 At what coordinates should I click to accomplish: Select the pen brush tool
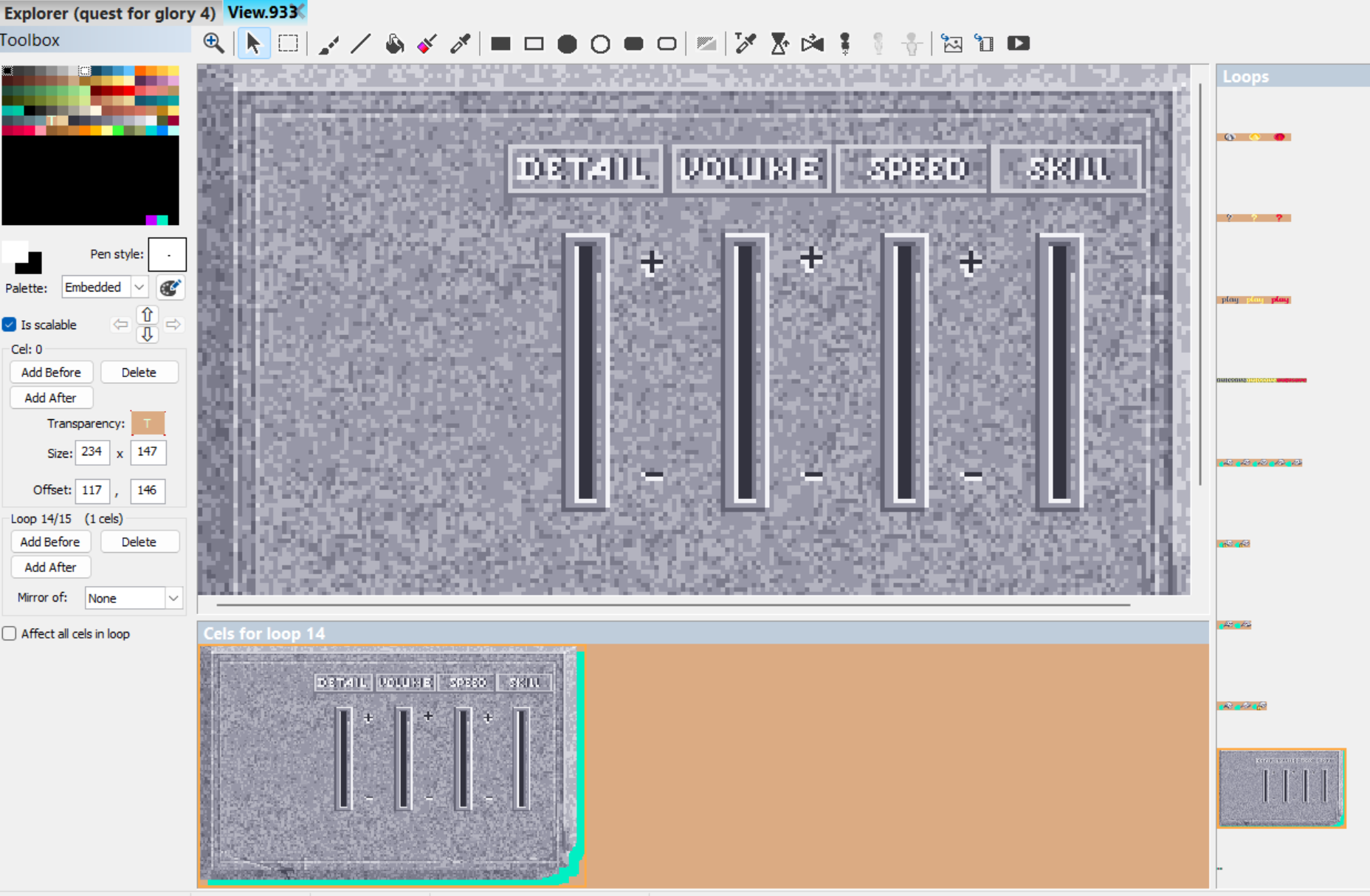pos(328,44)
